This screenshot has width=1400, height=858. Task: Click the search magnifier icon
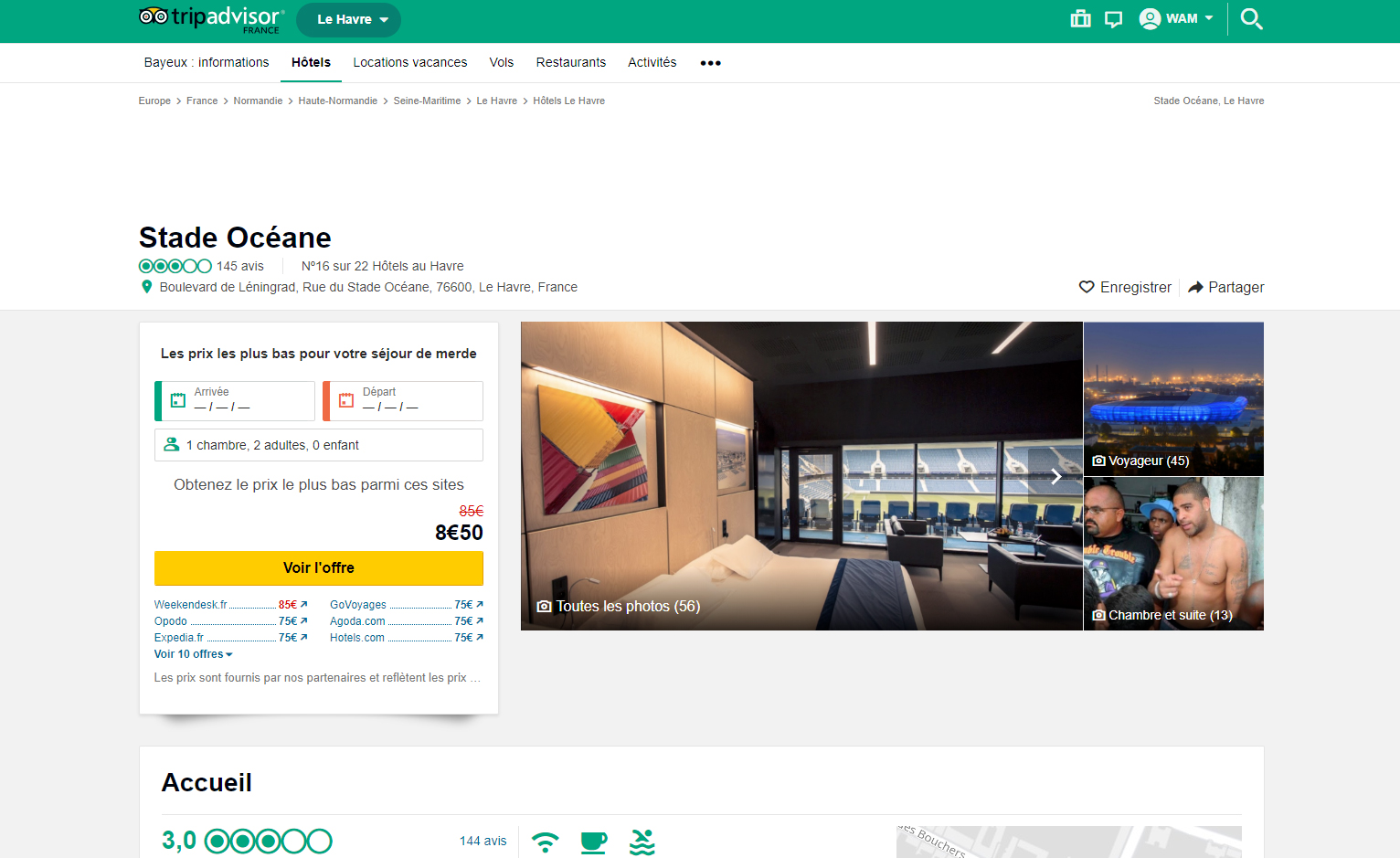pyautogui.click(x=1251, y=19)
